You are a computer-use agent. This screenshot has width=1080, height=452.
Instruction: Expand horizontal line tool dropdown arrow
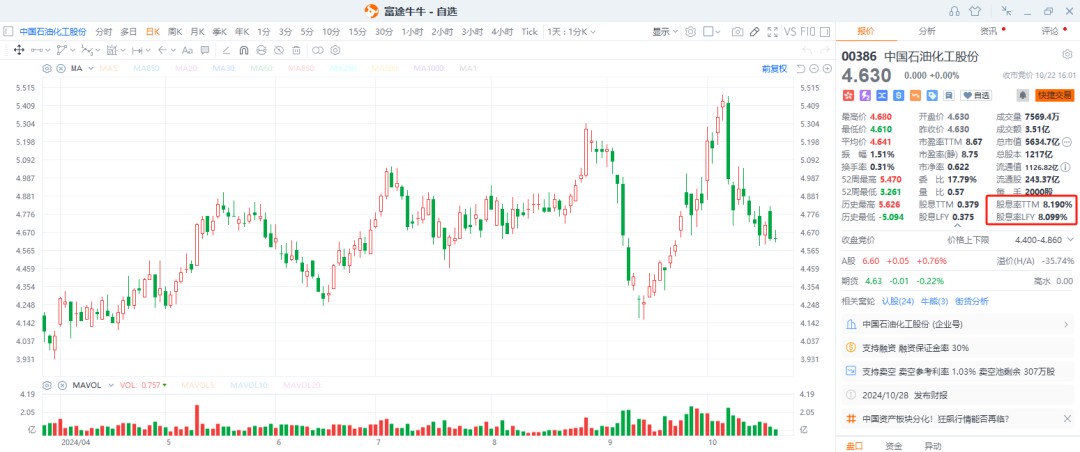(x=47, y=50)
